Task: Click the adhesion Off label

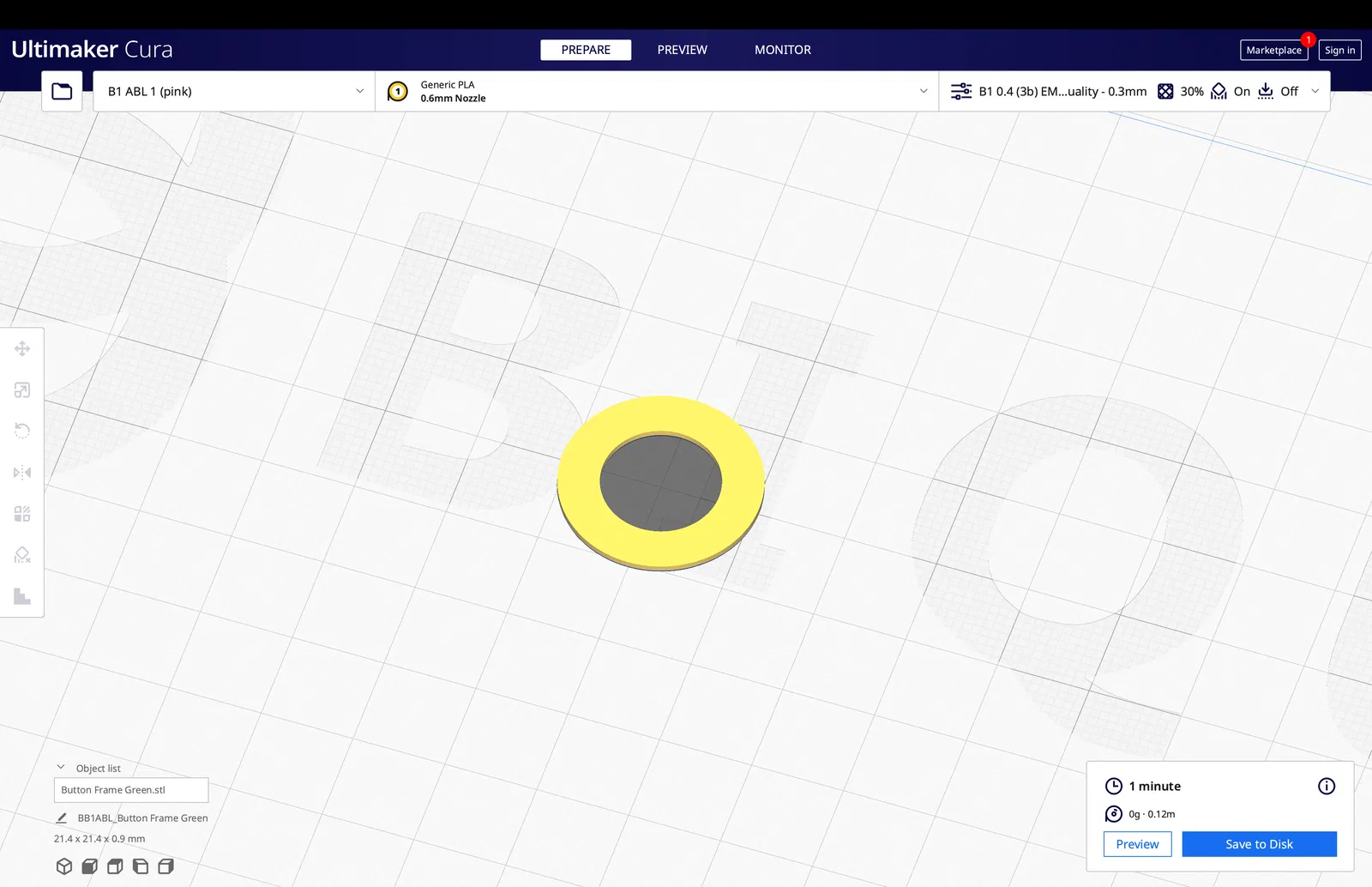Action: pyautogui.click(x=1290, y=91)
